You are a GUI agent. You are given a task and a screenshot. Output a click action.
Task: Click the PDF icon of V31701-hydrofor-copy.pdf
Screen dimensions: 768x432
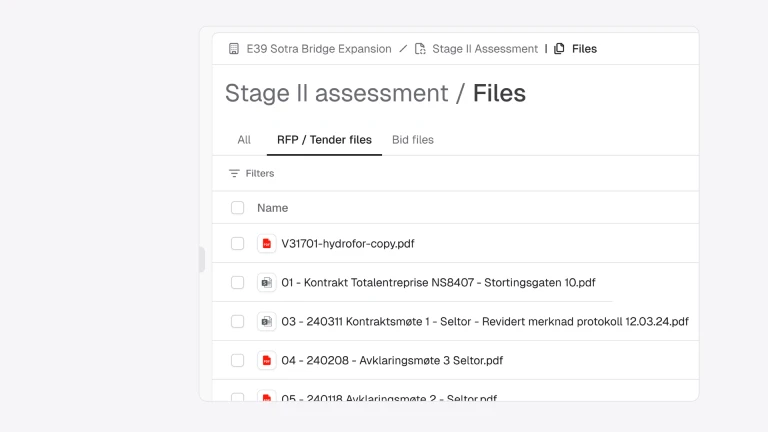click(266, 243)
